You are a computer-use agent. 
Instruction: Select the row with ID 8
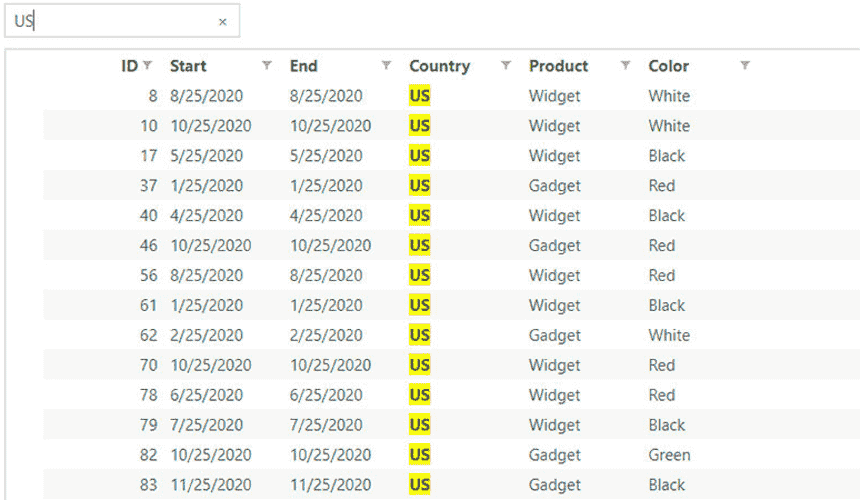451,95
